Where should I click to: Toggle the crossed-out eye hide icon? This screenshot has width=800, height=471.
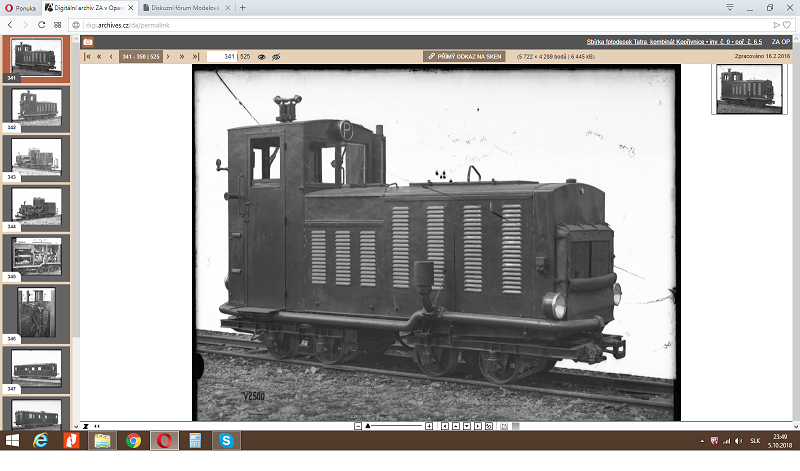click(x=276, y=57)
